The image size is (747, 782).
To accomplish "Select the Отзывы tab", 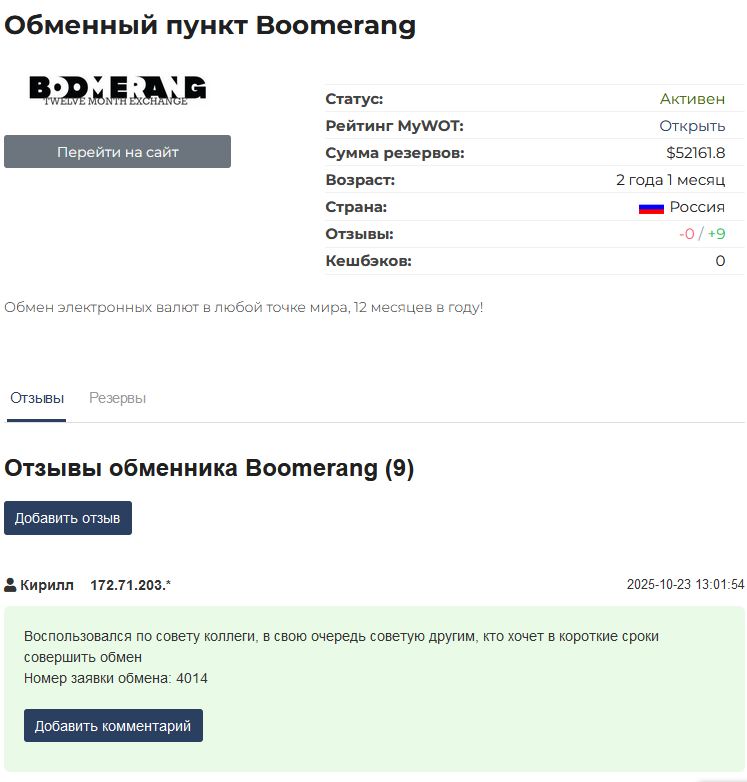I will pos(37,398).
